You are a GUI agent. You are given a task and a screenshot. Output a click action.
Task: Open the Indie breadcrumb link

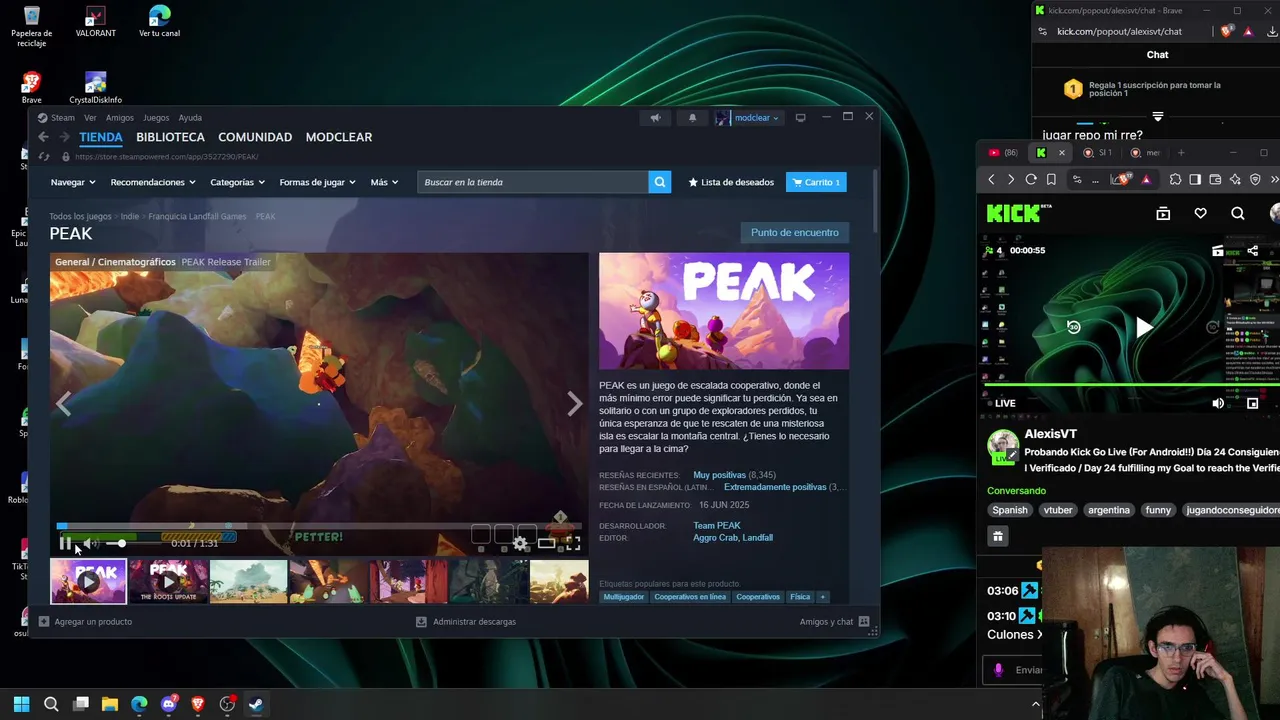coord(130,216)
